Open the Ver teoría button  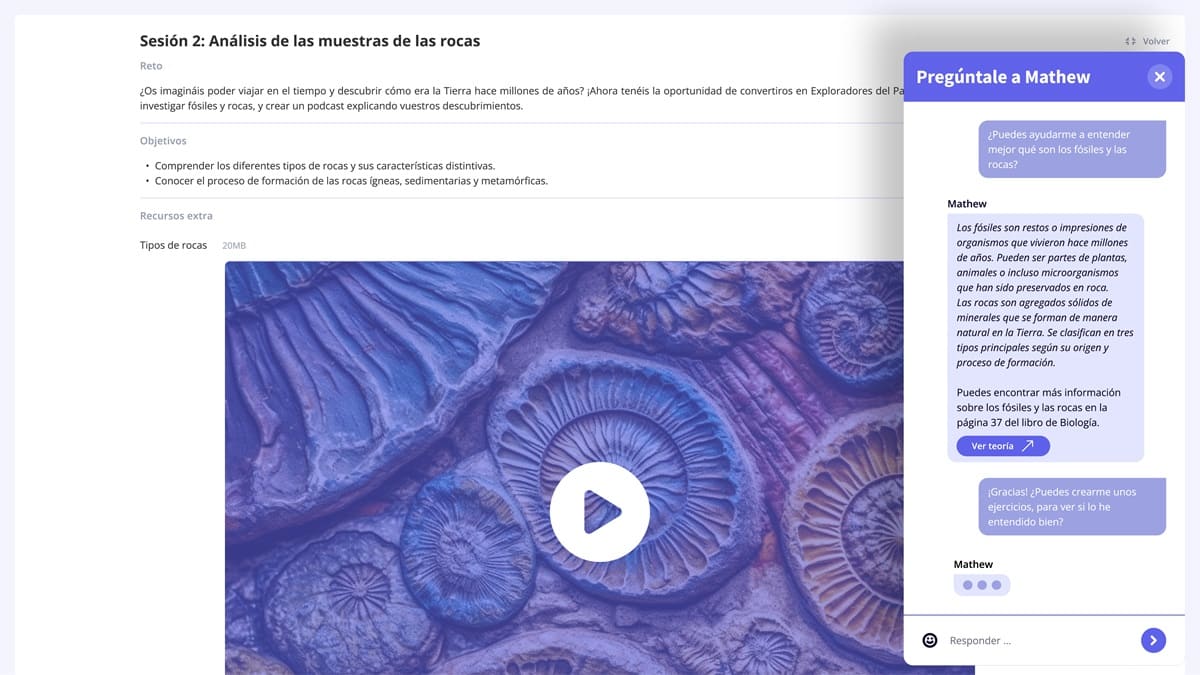[x=1002, y=446]
